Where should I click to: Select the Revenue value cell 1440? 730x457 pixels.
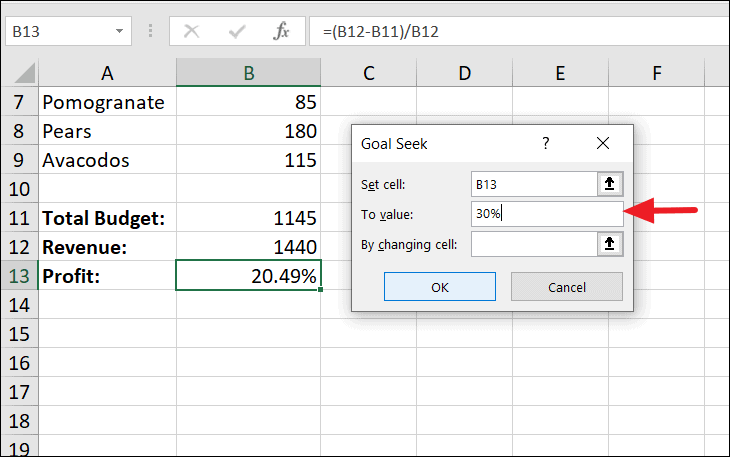click(249, 247)
